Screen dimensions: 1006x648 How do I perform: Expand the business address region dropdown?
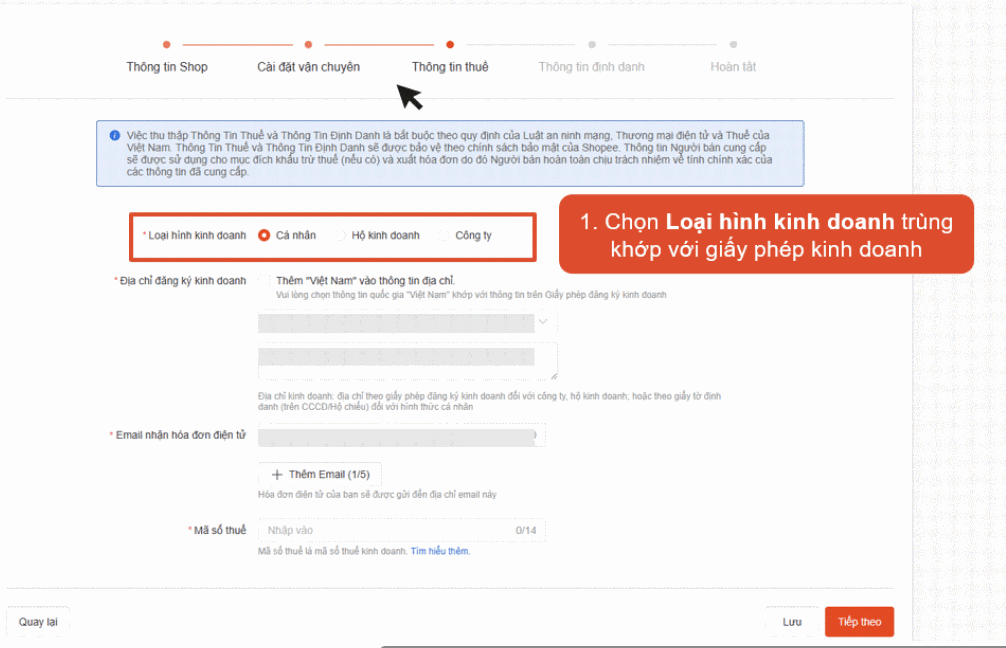543,323
